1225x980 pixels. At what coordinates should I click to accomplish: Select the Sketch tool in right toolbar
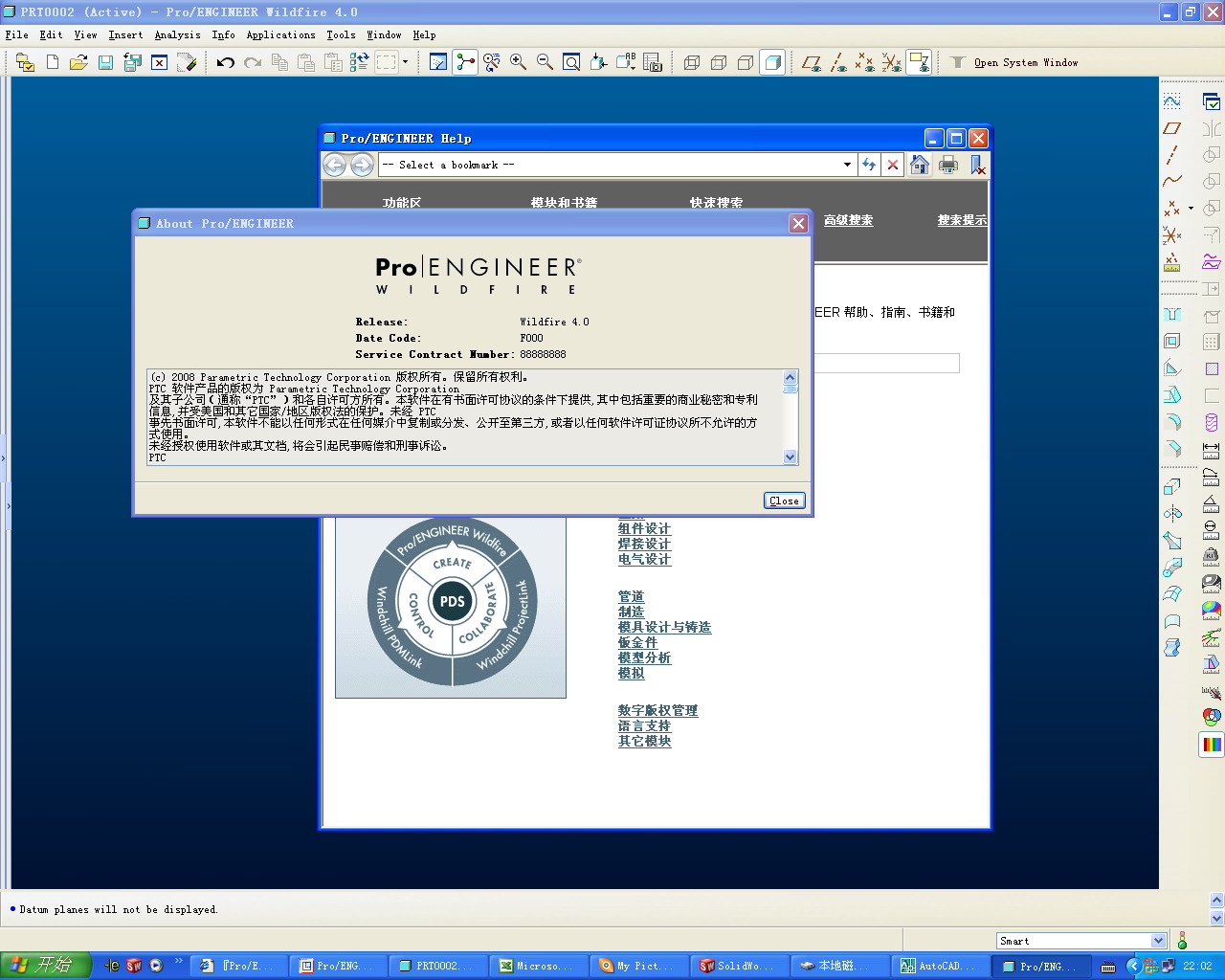(x=1172, y=100)
